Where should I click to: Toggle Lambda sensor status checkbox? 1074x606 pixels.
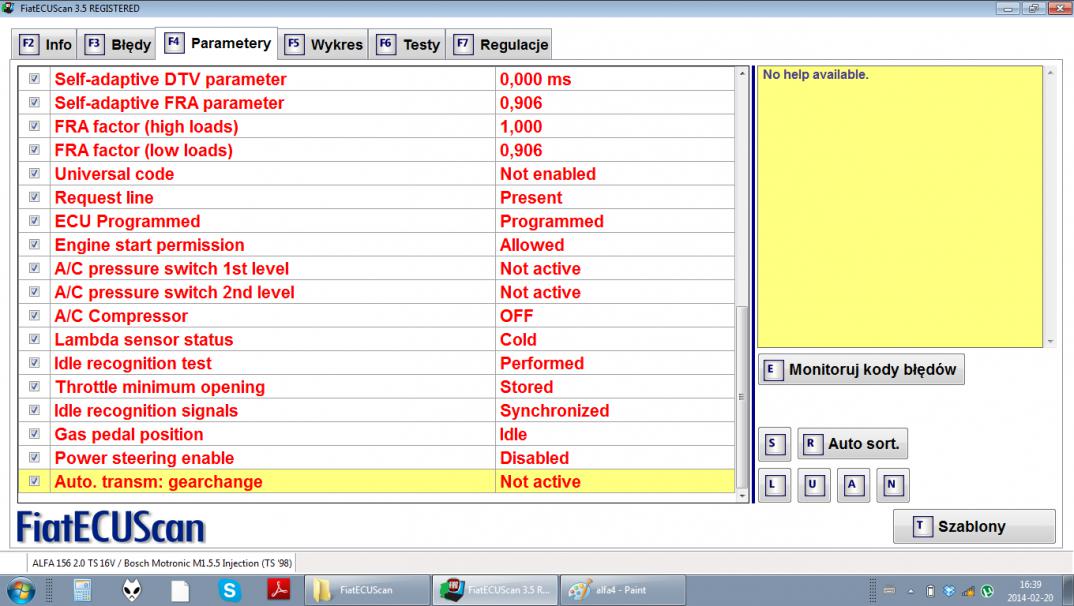[34, 339]
